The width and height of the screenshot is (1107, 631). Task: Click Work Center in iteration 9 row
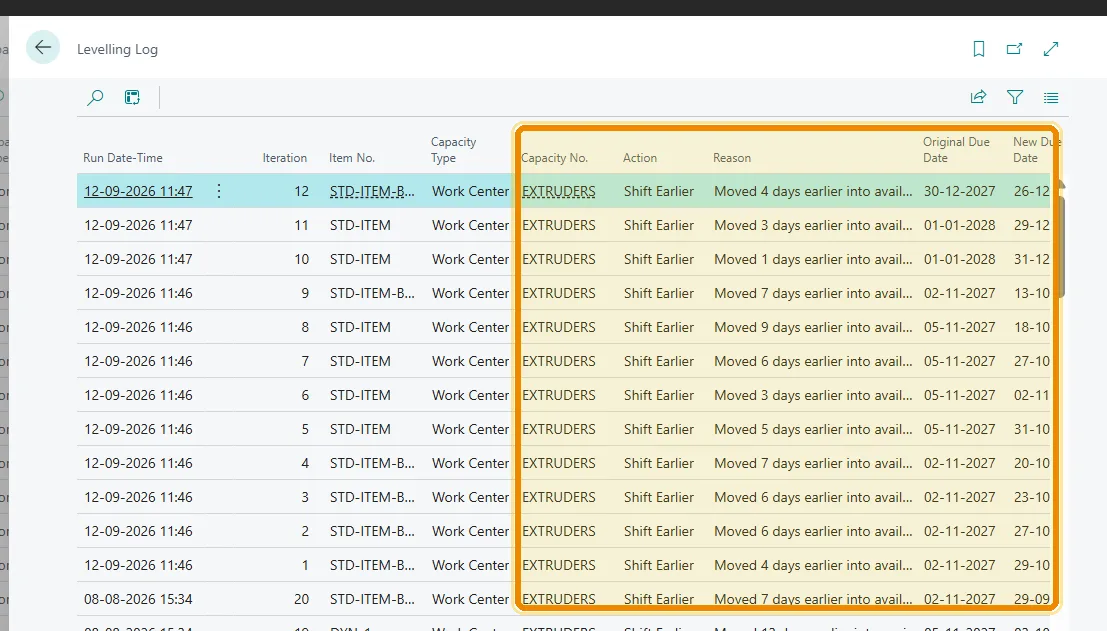coord(470,293)
